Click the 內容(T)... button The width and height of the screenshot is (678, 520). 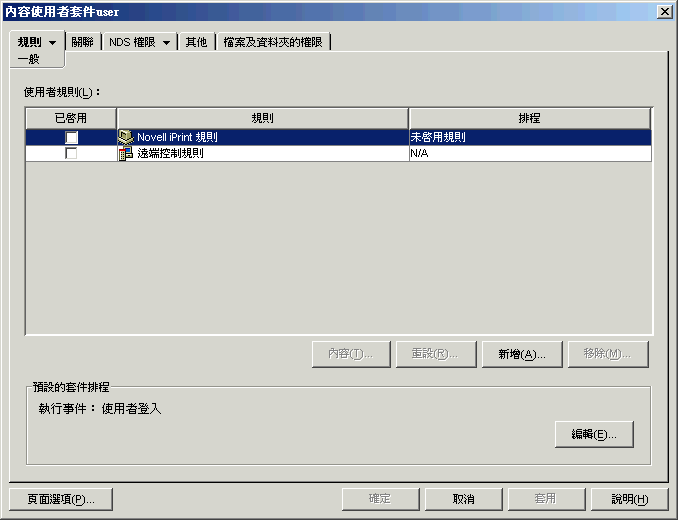pos(351,354)
